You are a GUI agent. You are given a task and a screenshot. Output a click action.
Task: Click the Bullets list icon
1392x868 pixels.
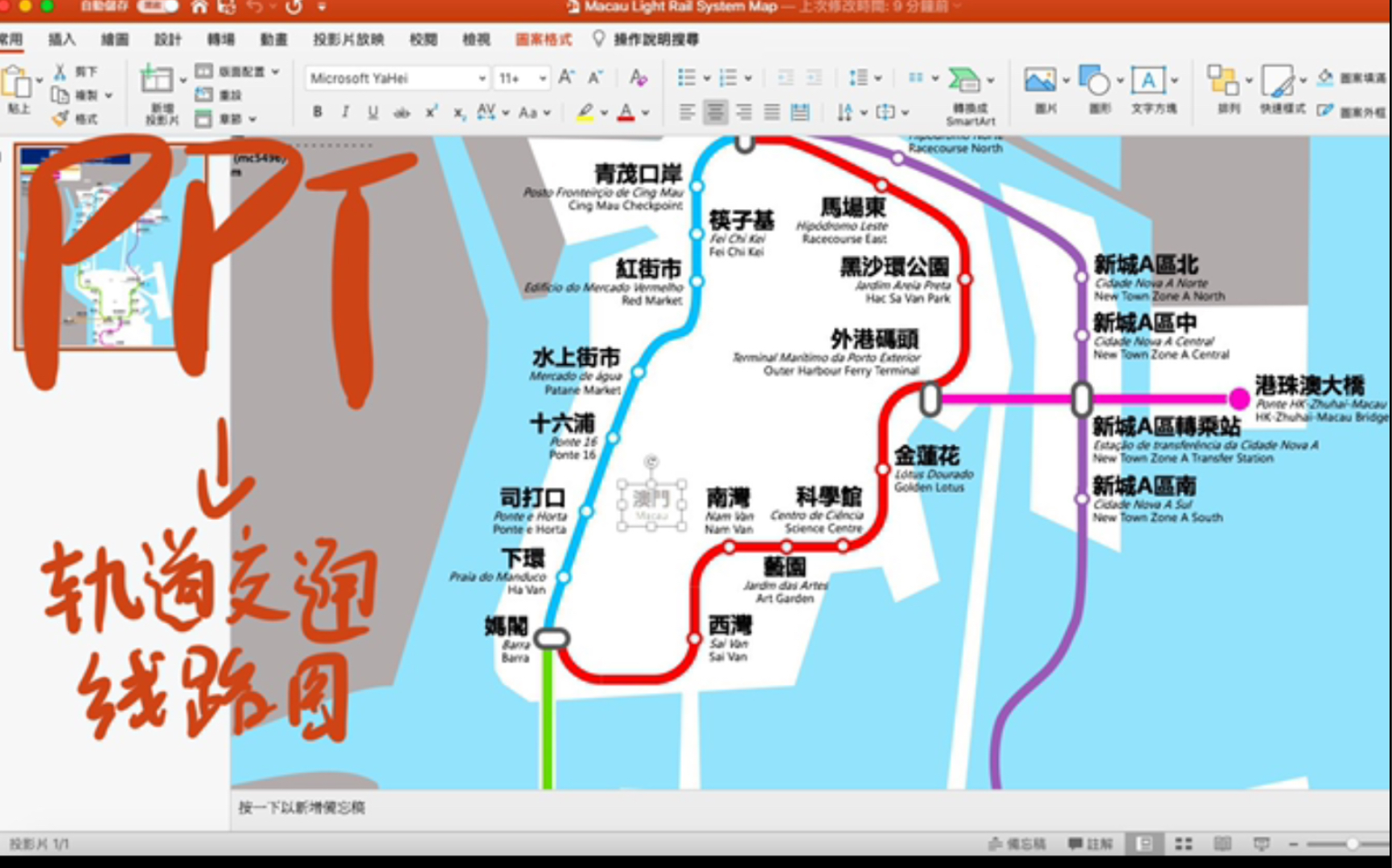[x=686, y=77]
